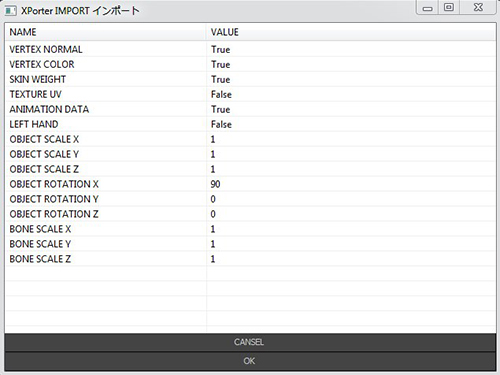The image size is (500, 375).
Task: Select the BONE SCALE X row name
Action: 40,229
